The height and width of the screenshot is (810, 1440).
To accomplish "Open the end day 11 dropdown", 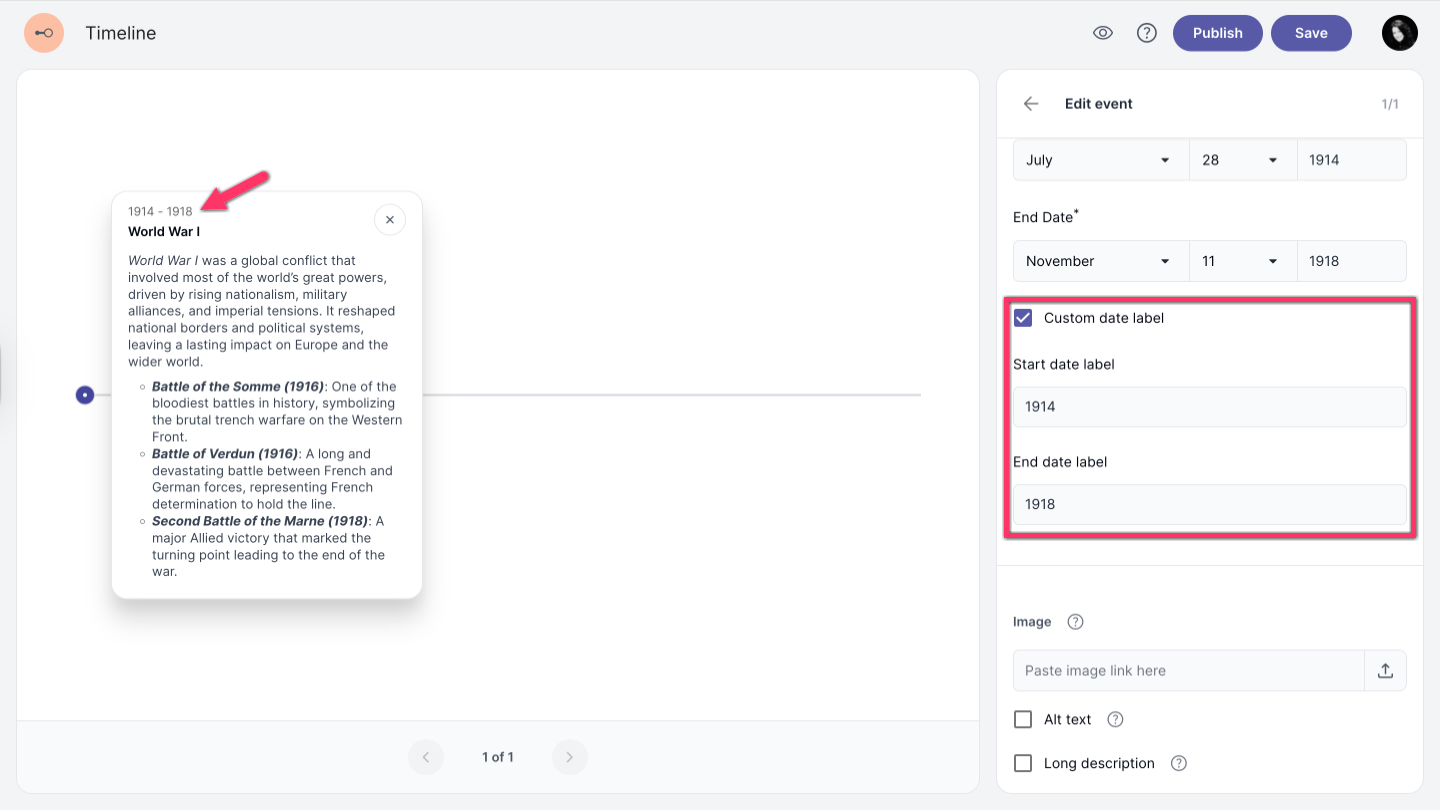I will (x=1242, y=261).
